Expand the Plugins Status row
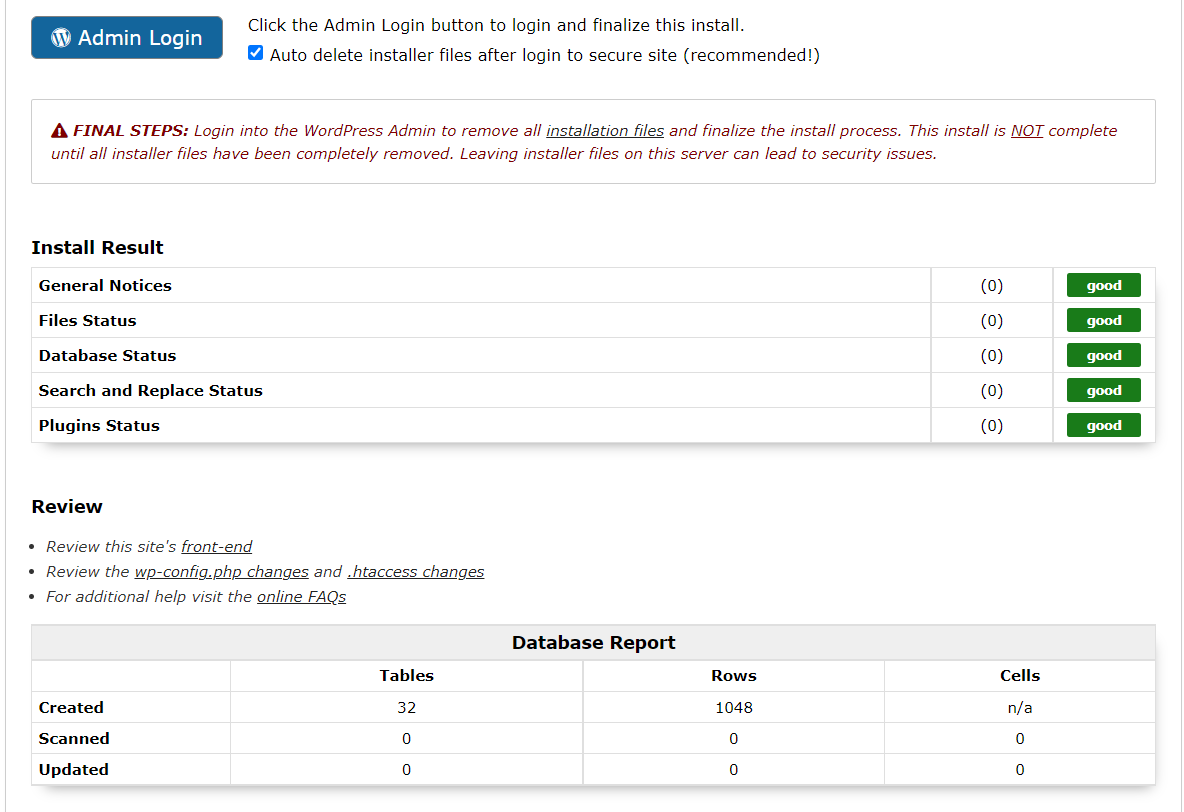Viewport: 1184px width, 812px height. pyautogui.click(x=100, y=426)
